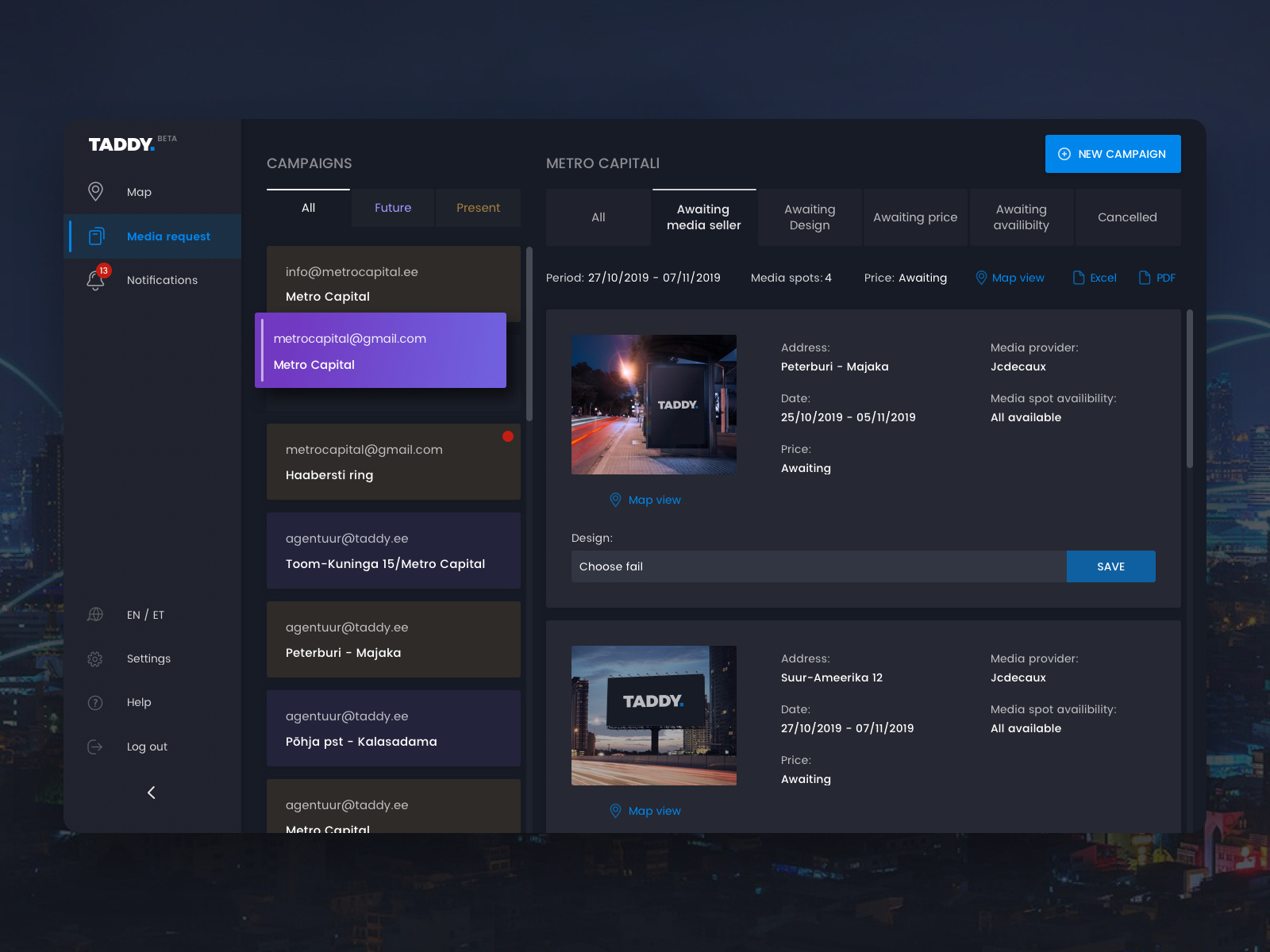Open the Media request menu item
This screenshot has width=1270, height=952.
152,236
